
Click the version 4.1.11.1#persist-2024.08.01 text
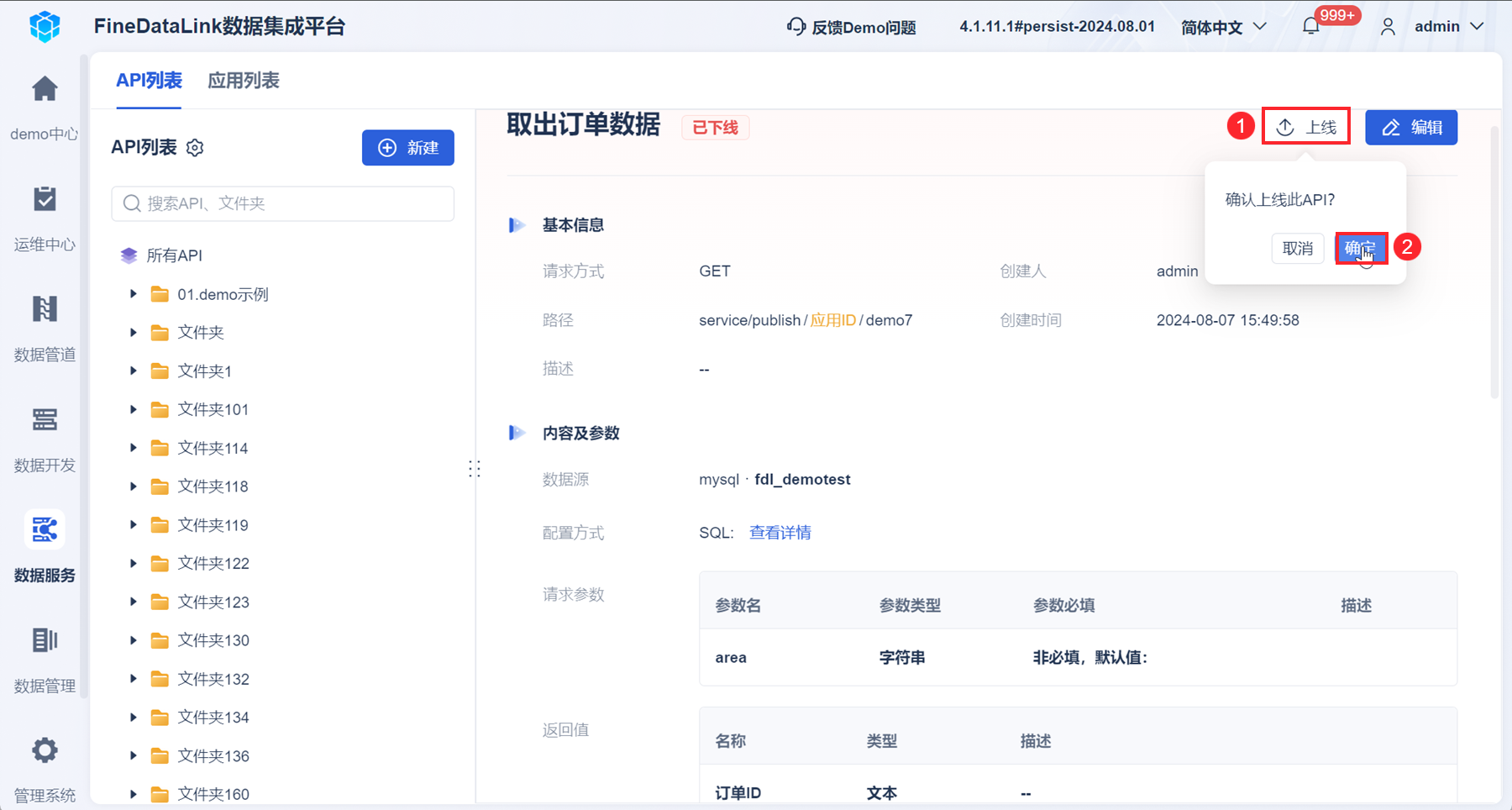coord(1058,27)
